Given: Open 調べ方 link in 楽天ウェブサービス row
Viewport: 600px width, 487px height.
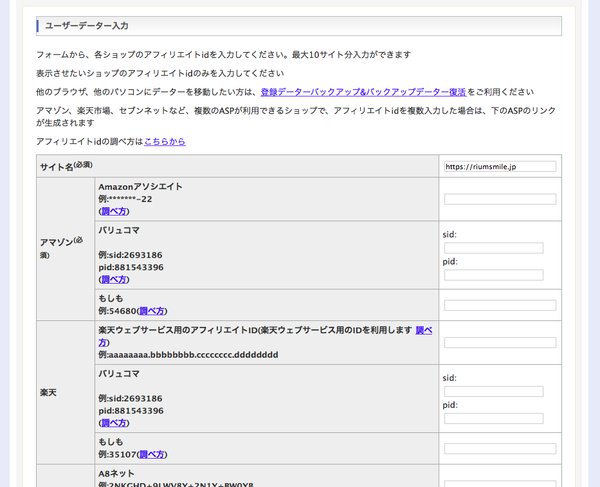Looking at the screenshot, I should pos(424,331).
